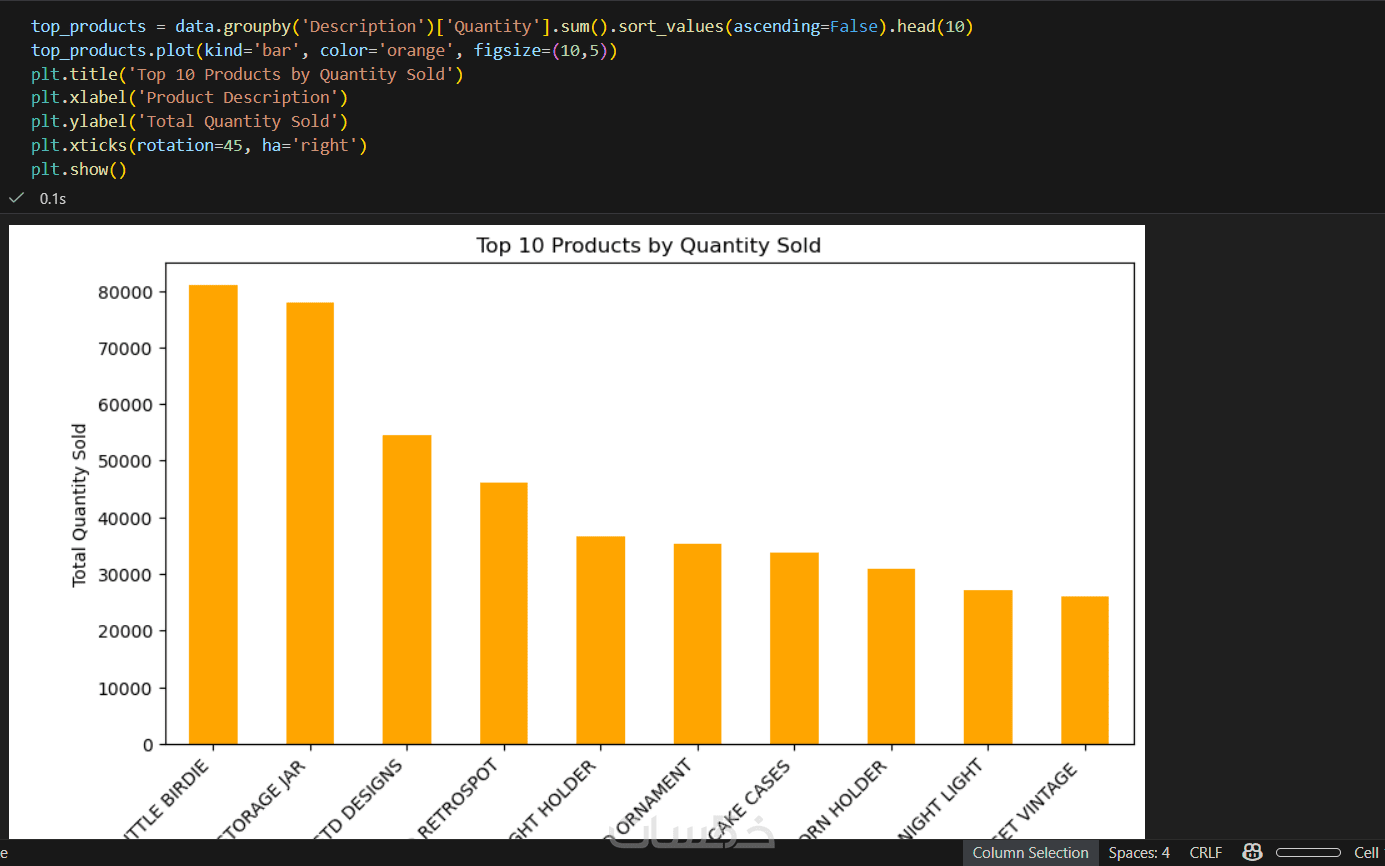1385x866 pixels.
Task: Open the Spaces: 4 indentation picker
Action: coord(1139,852)
